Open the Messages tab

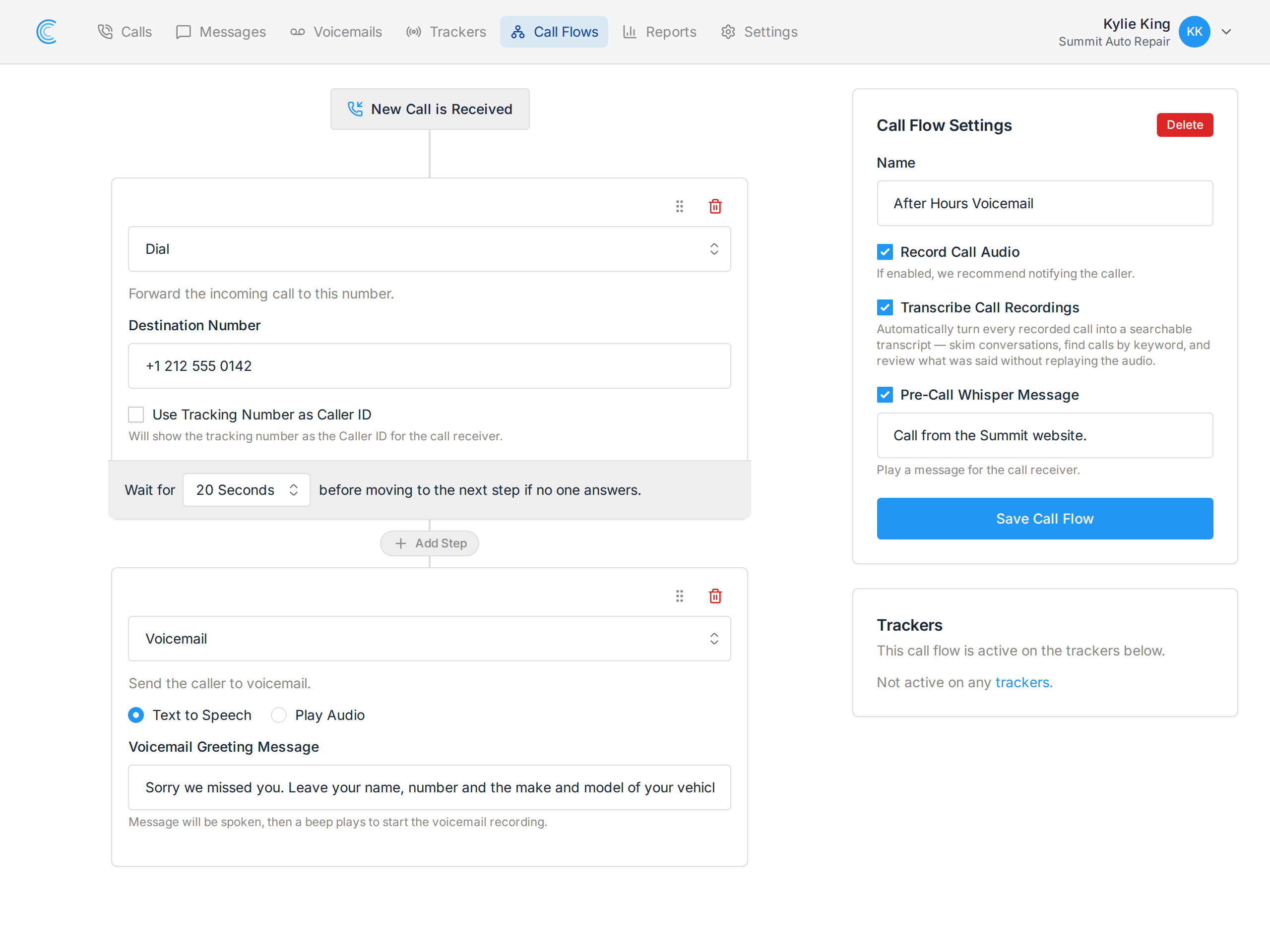[x=221, y=32]
